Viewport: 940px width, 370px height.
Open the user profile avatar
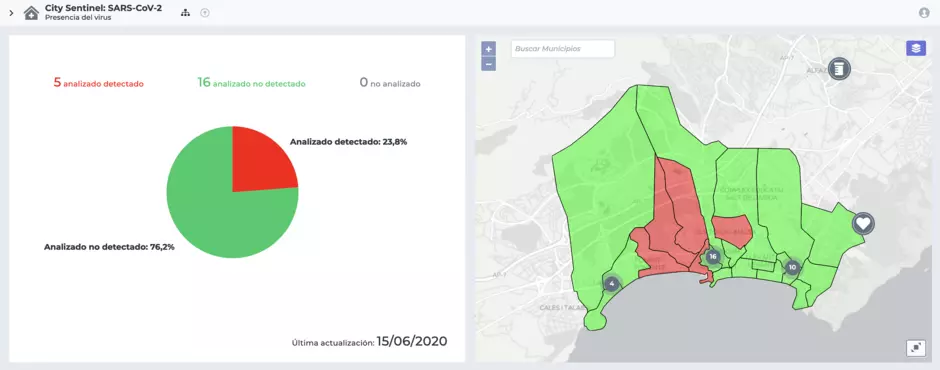[x=924, y=13]
